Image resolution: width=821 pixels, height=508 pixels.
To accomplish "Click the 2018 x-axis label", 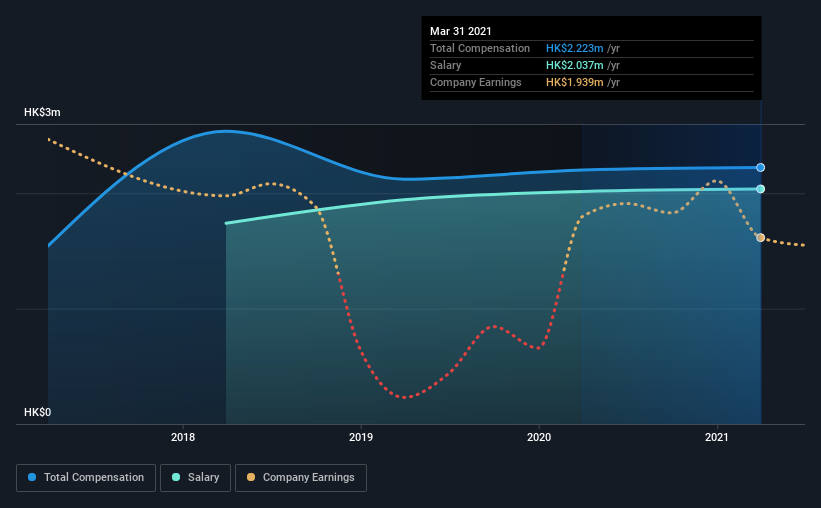I will (x=183, y=437).
